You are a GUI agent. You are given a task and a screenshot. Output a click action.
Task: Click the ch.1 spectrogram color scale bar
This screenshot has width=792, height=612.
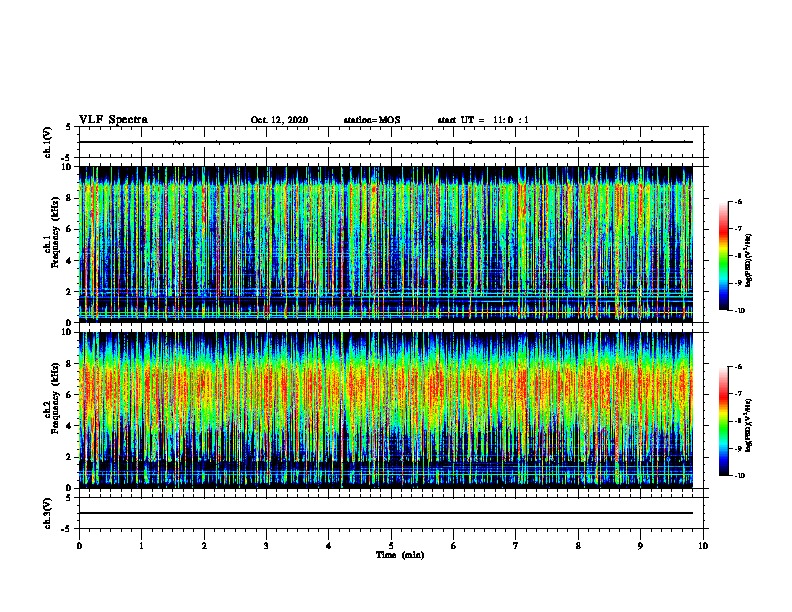[x=723, y=256]
